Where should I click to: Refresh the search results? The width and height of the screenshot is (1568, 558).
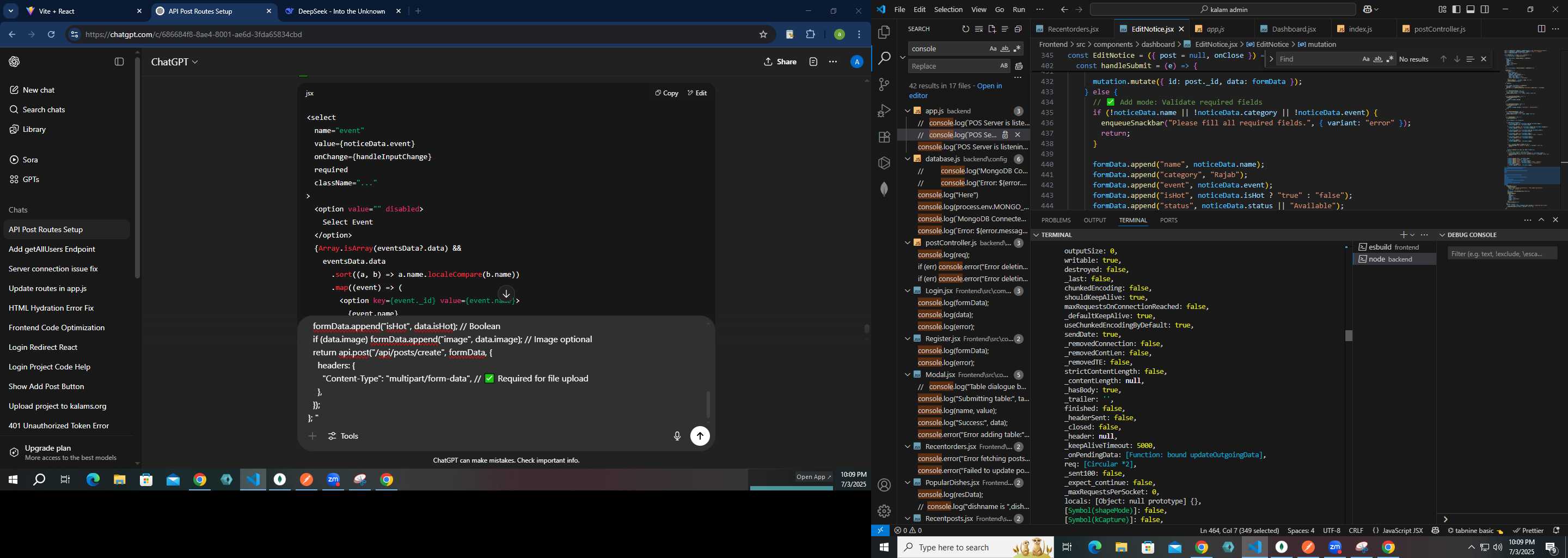[x=965, y=29]
